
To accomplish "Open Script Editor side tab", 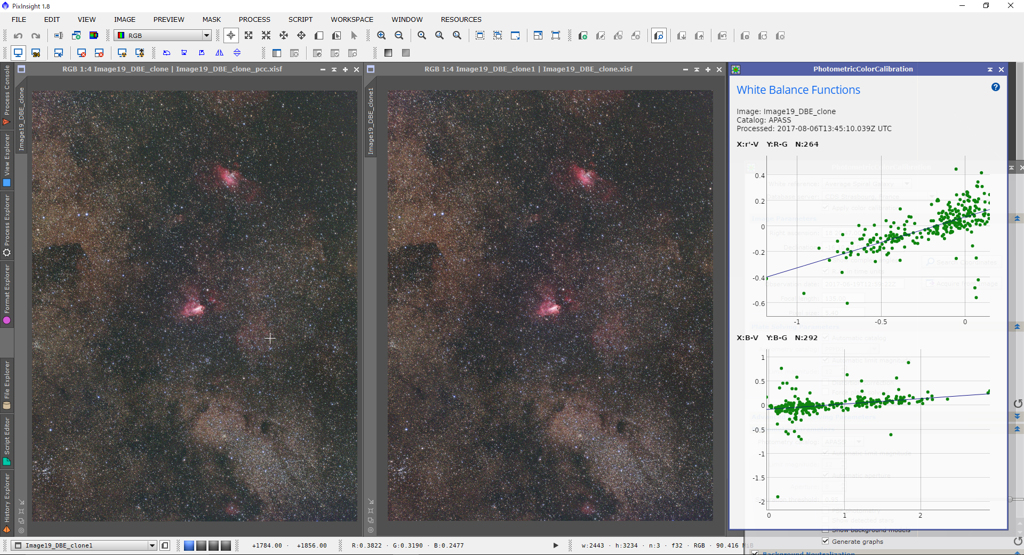I will [x=7, y=441].
